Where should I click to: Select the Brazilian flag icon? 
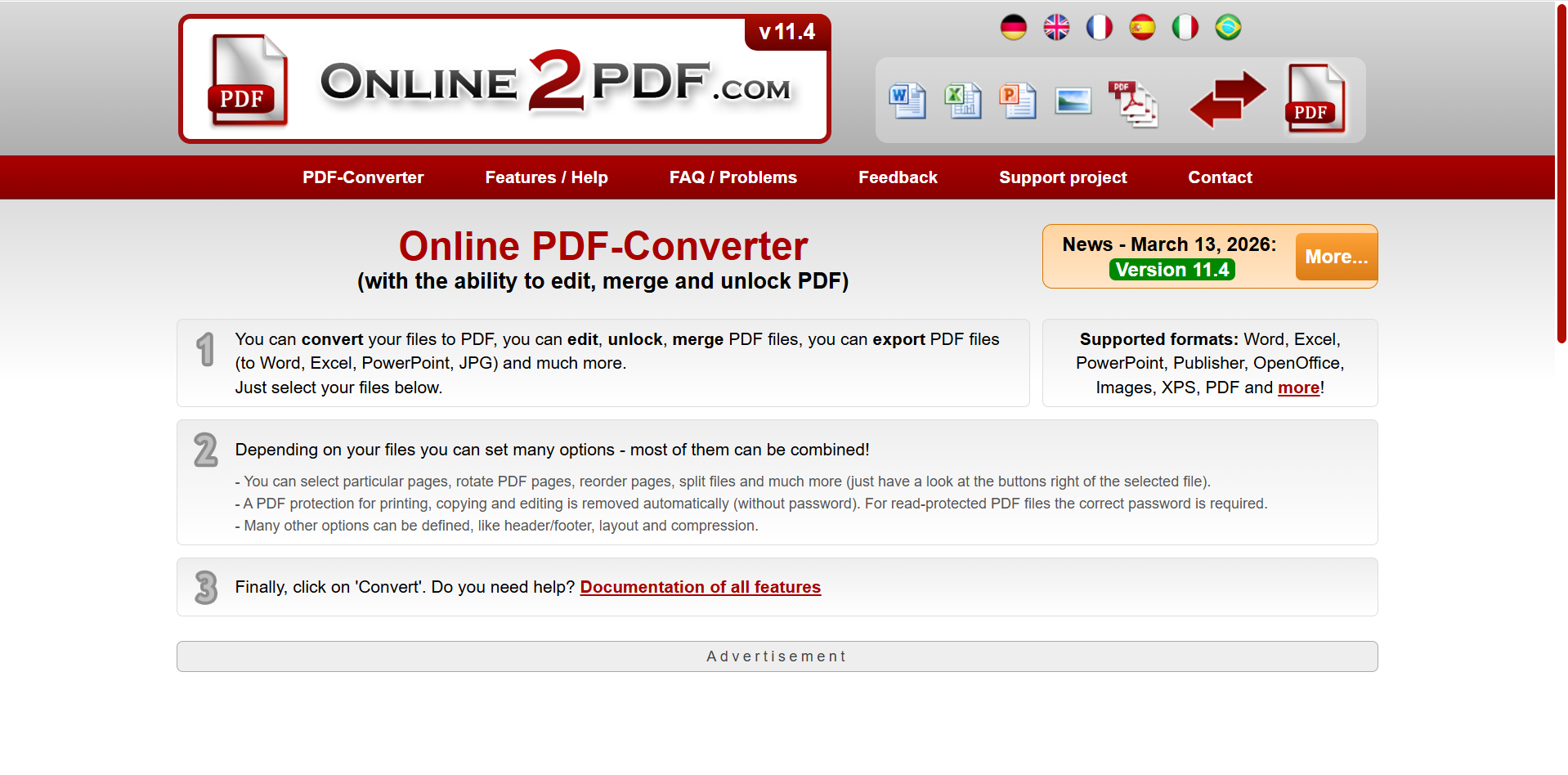click(1228, 28)
